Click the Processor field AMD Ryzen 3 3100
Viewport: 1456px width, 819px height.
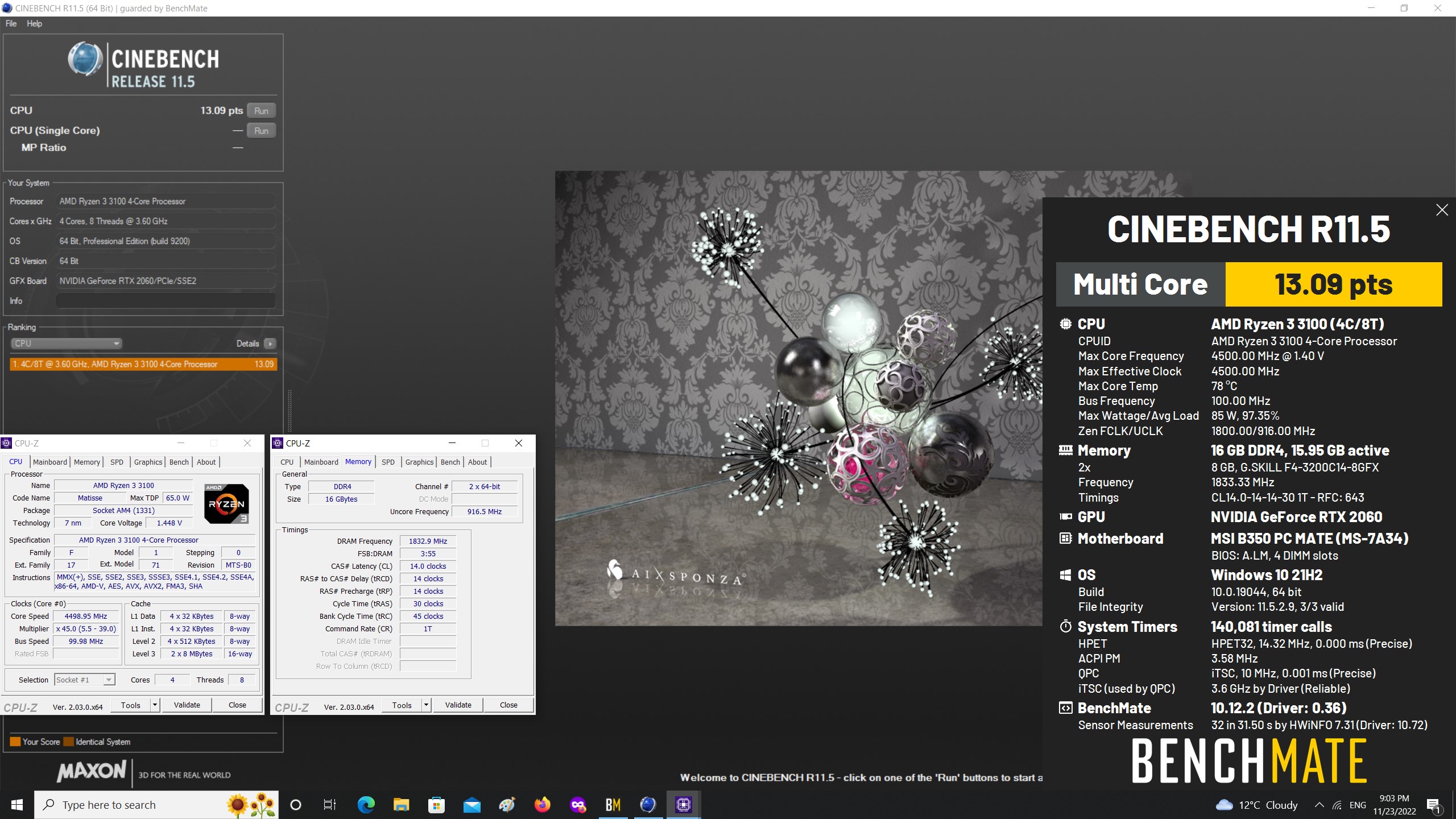(166, 201)
